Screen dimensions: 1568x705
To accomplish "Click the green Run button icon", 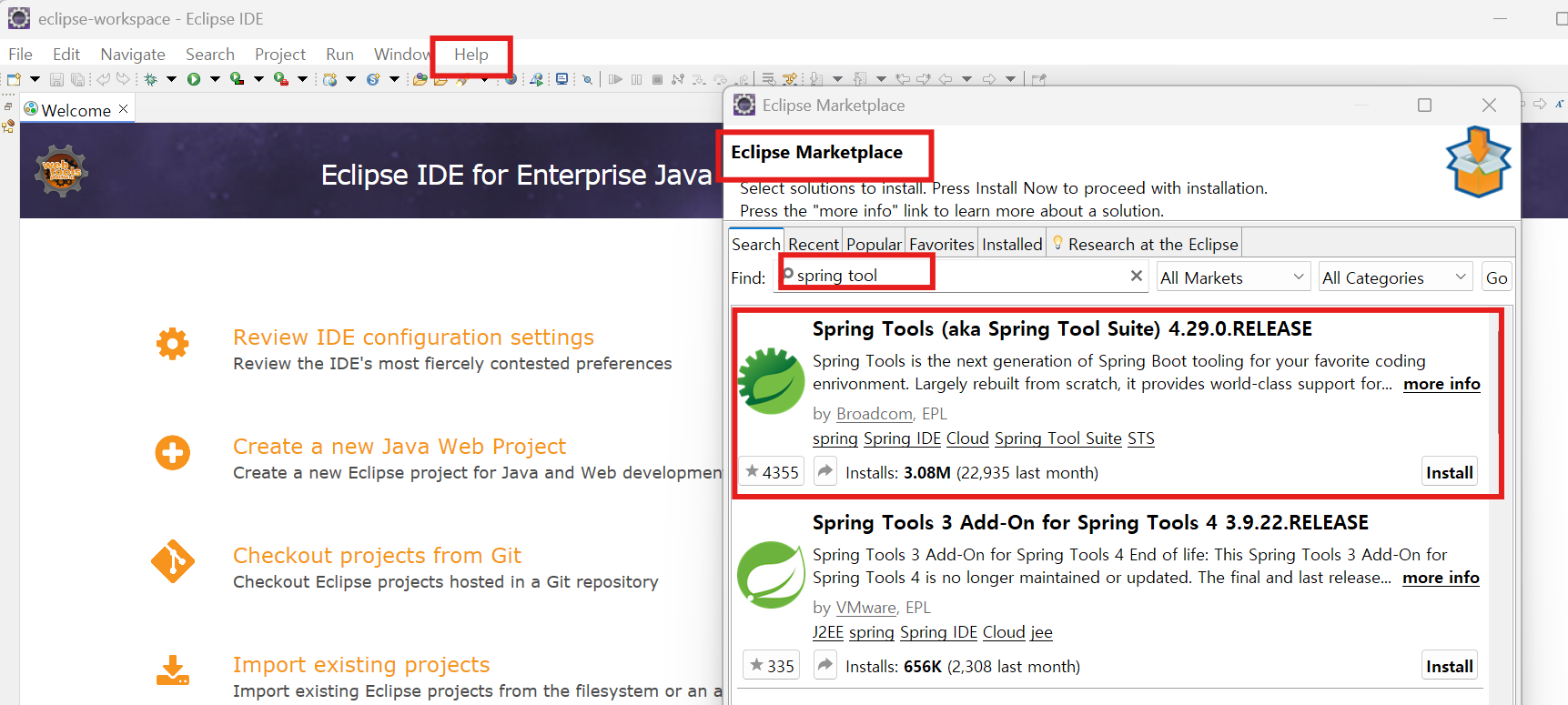I will (194, 79).
